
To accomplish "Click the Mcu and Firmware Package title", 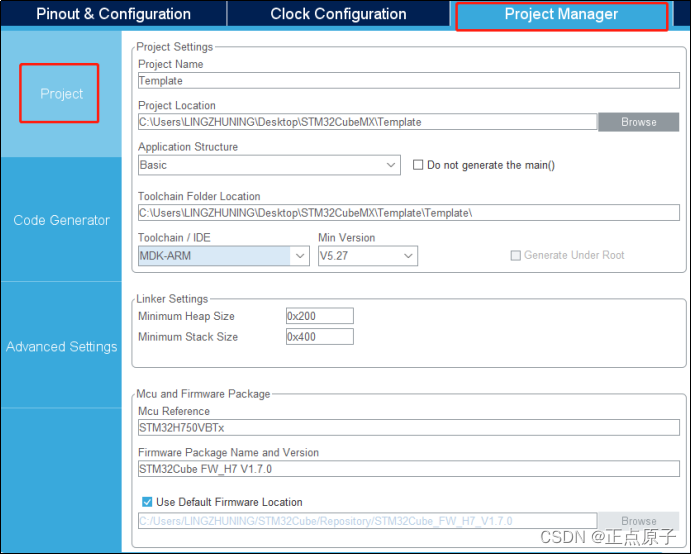I will (x=203, y=394).
